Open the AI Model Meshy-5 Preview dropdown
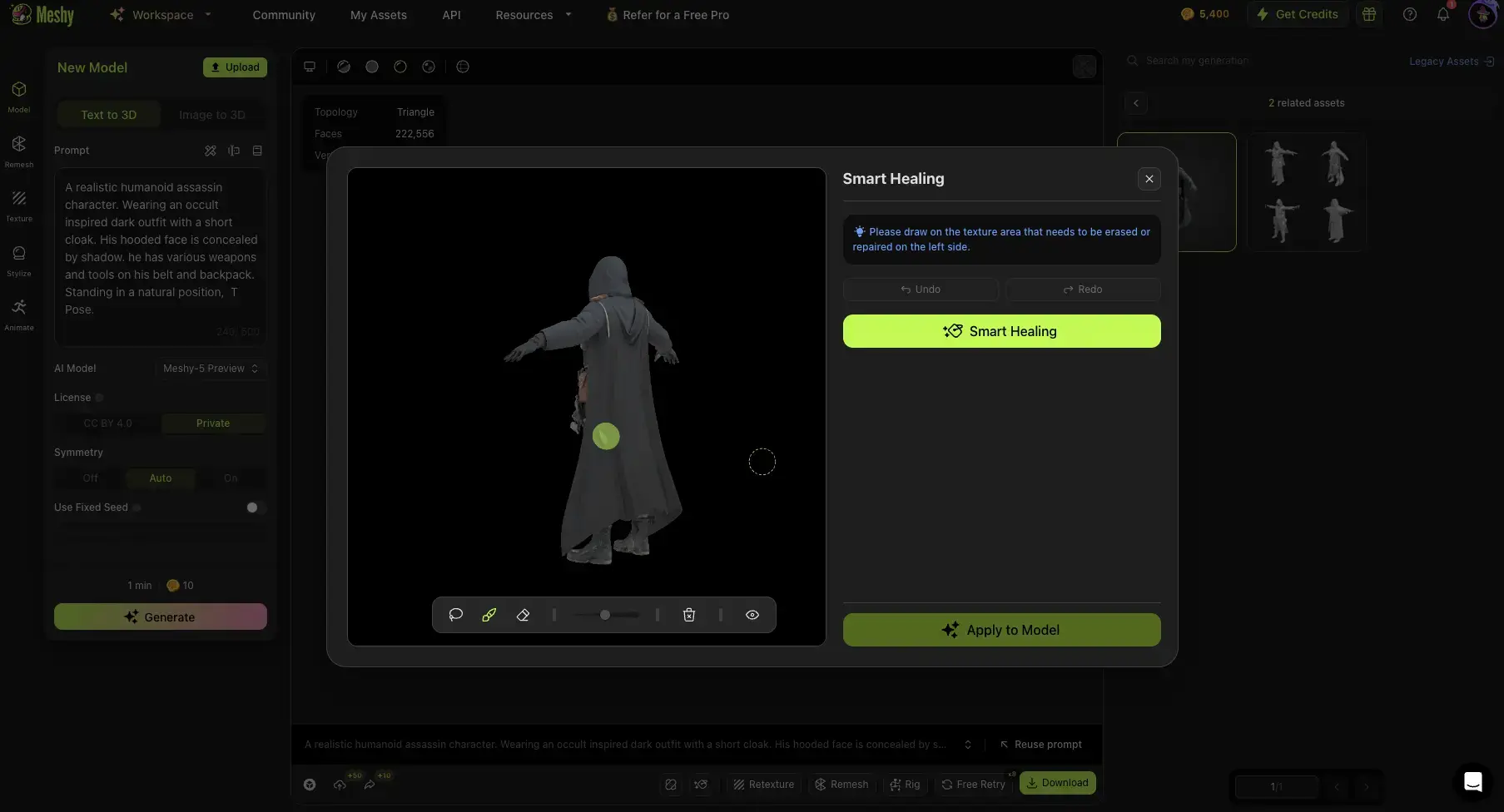Image resolution: width=1504 pixels, height=812 pixels. pyautogui.click(x=211, y=369)
